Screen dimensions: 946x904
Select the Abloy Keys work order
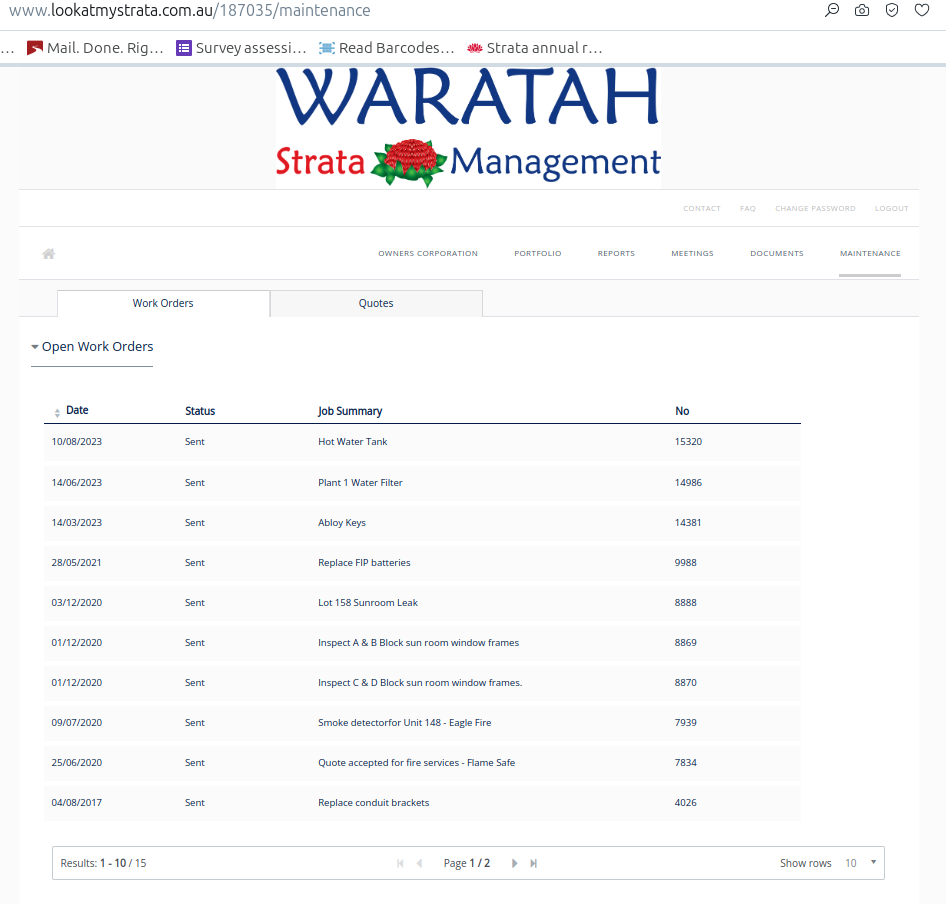point(422,523)
